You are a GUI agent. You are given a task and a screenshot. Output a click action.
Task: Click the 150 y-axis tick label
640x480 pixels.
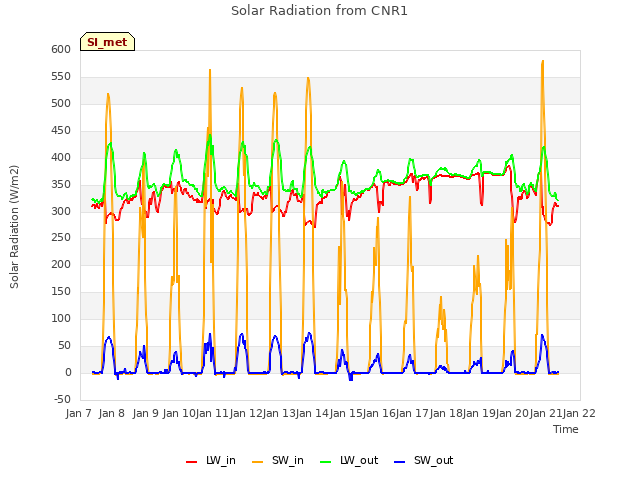coord(61,291)
